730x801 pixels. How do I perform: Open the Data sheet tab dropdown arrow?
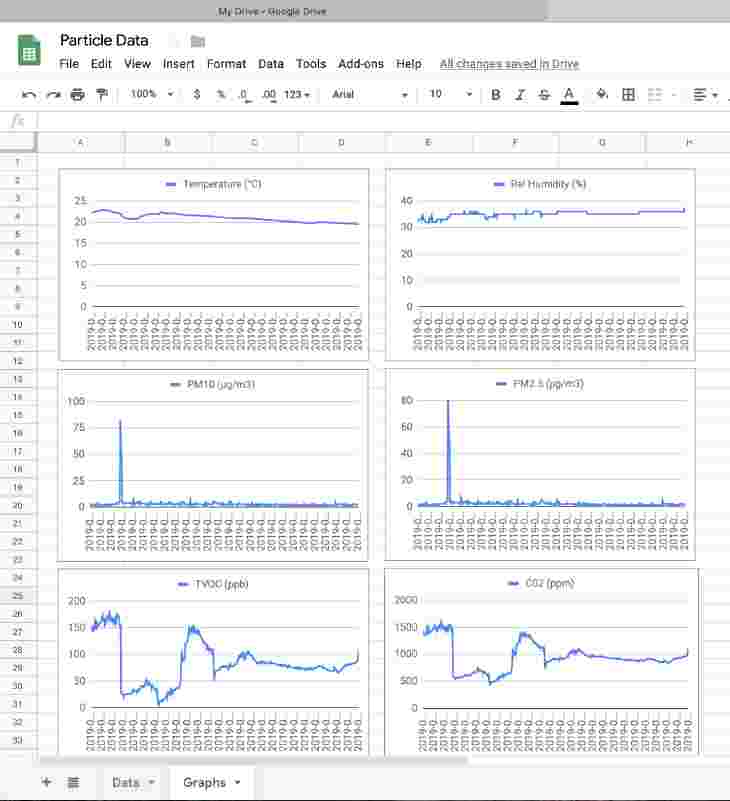click(x=151, y=782)
